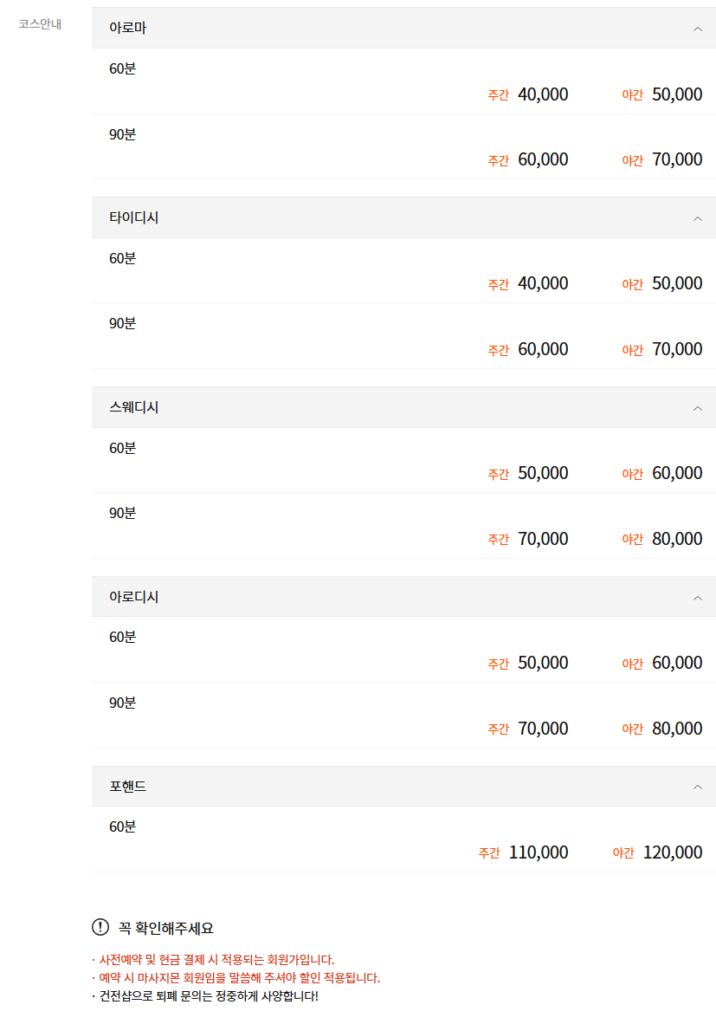The image size is (716, 1024).
Task: Select 스웨디시 90분 daytime price 70,000
Action: (542, 538)
